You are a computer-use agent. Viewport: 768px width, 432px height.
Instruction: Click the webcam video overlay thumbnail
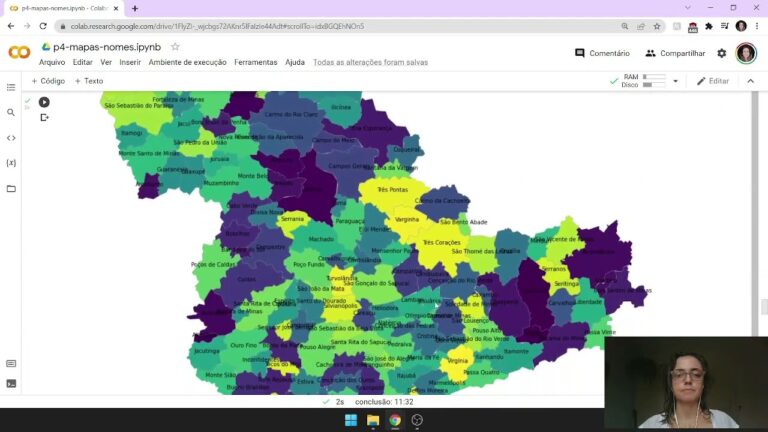click(686, 384)
